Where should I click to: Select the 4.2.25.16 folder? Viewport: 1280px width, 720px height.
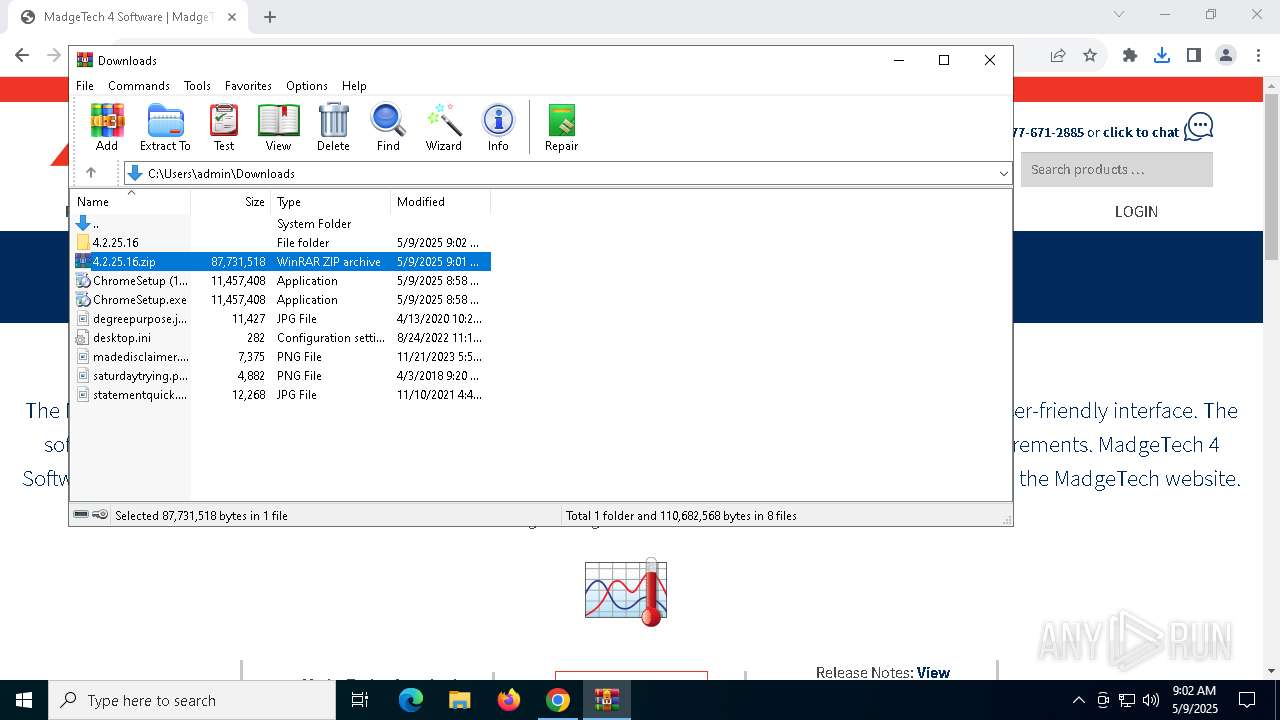[280, 243]
